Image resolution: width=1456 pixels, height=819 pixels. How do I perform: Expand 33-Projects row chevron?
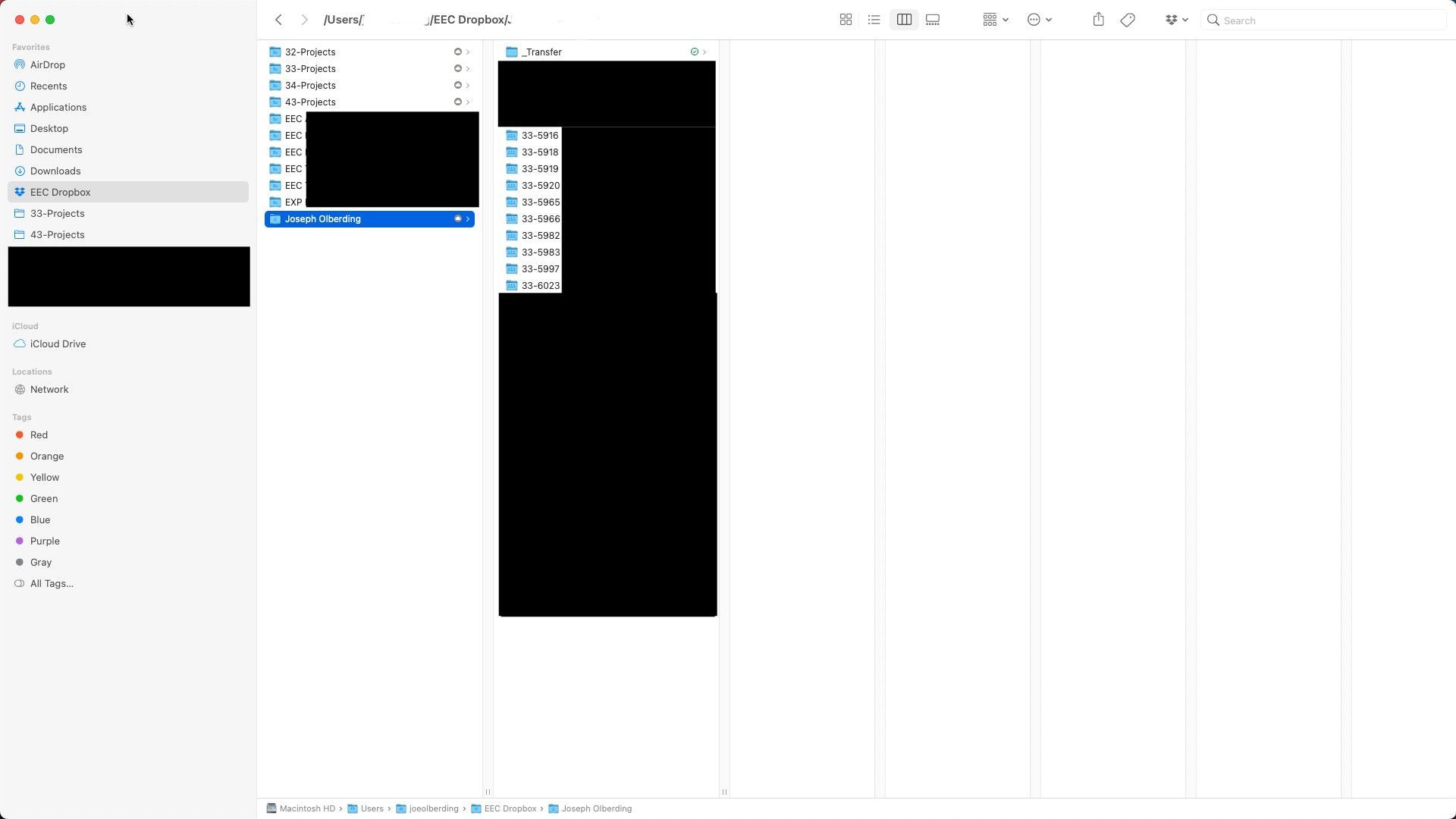coord(468,68)
